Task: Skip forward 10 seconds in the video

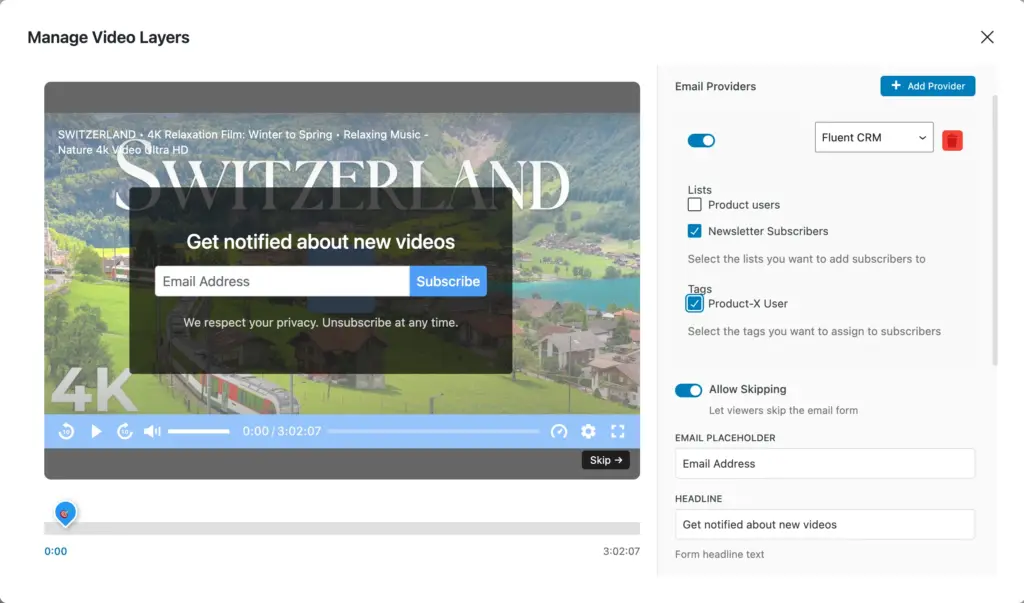Action: 123,431
